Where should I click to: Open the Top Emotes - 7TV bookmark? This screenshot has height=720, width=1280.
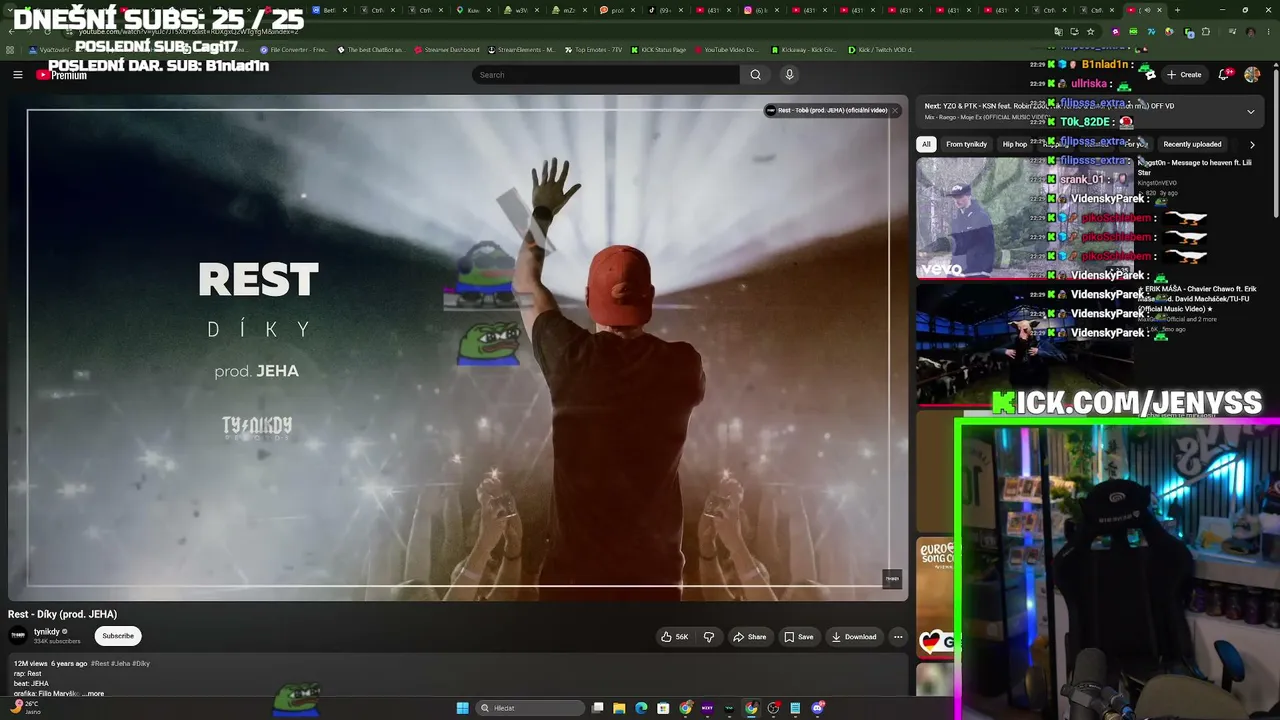pyautogui.click(x=593, y=49)
